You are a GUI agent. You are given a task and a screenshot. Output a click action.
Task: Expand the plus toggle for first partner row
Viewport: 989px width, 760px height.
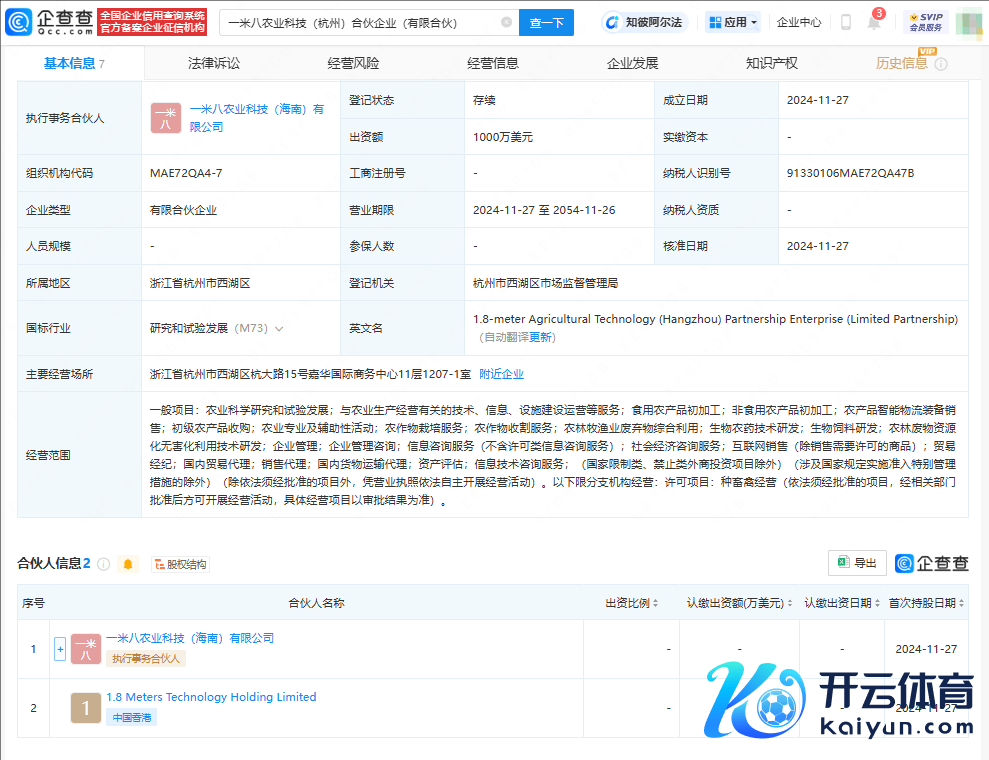60,649
